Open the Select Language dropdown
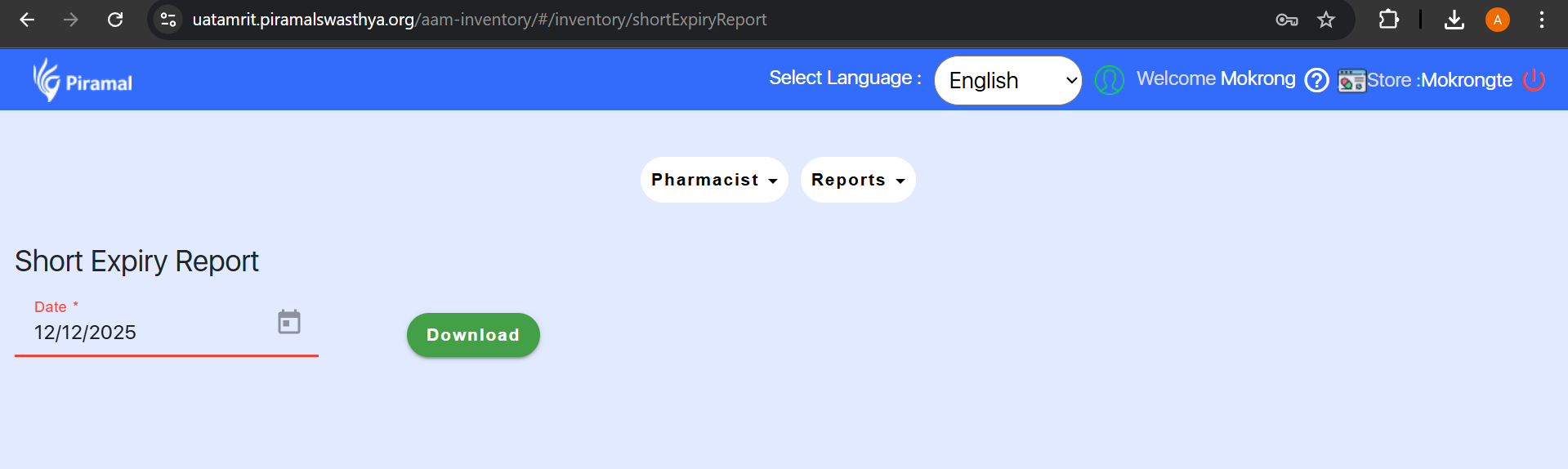1568x469 pixels. [1007, 80]
